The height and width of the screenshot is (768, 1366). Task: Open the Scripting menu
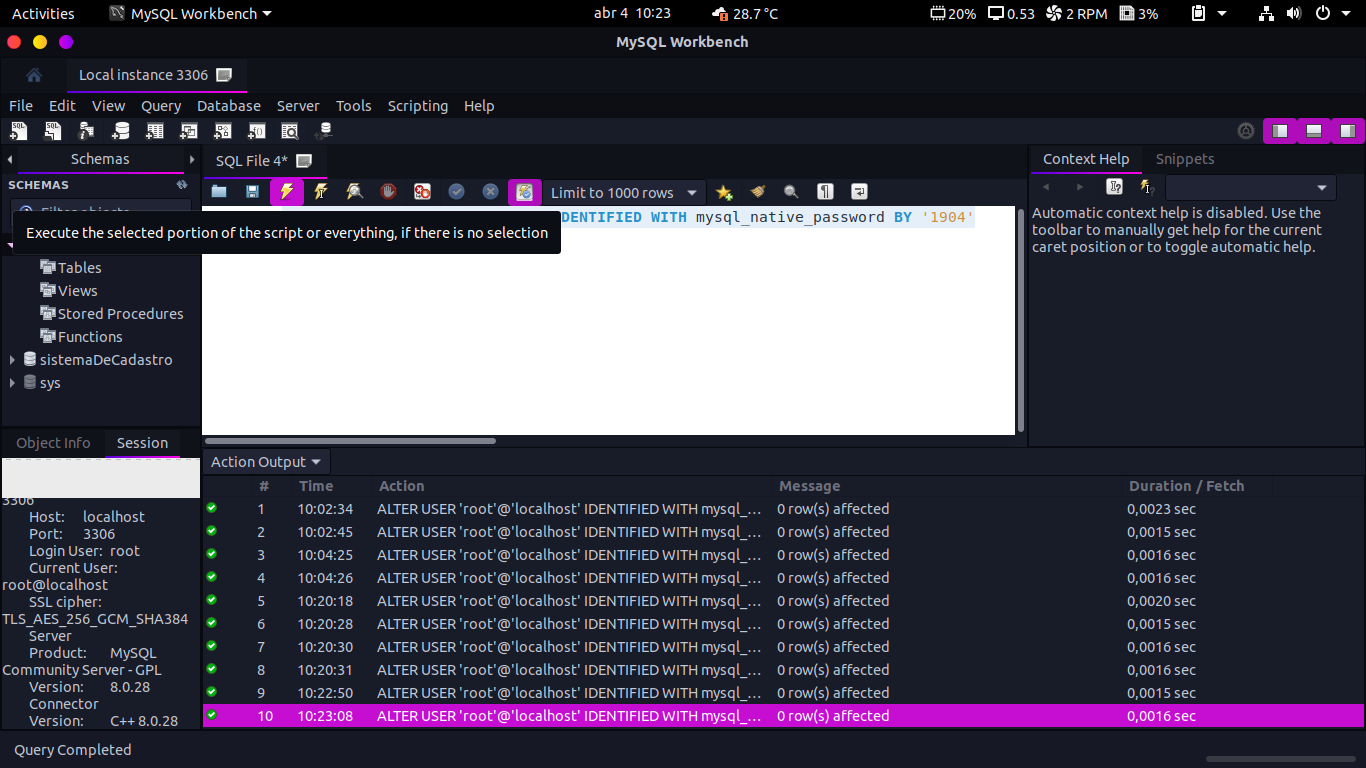click(418, 106)
